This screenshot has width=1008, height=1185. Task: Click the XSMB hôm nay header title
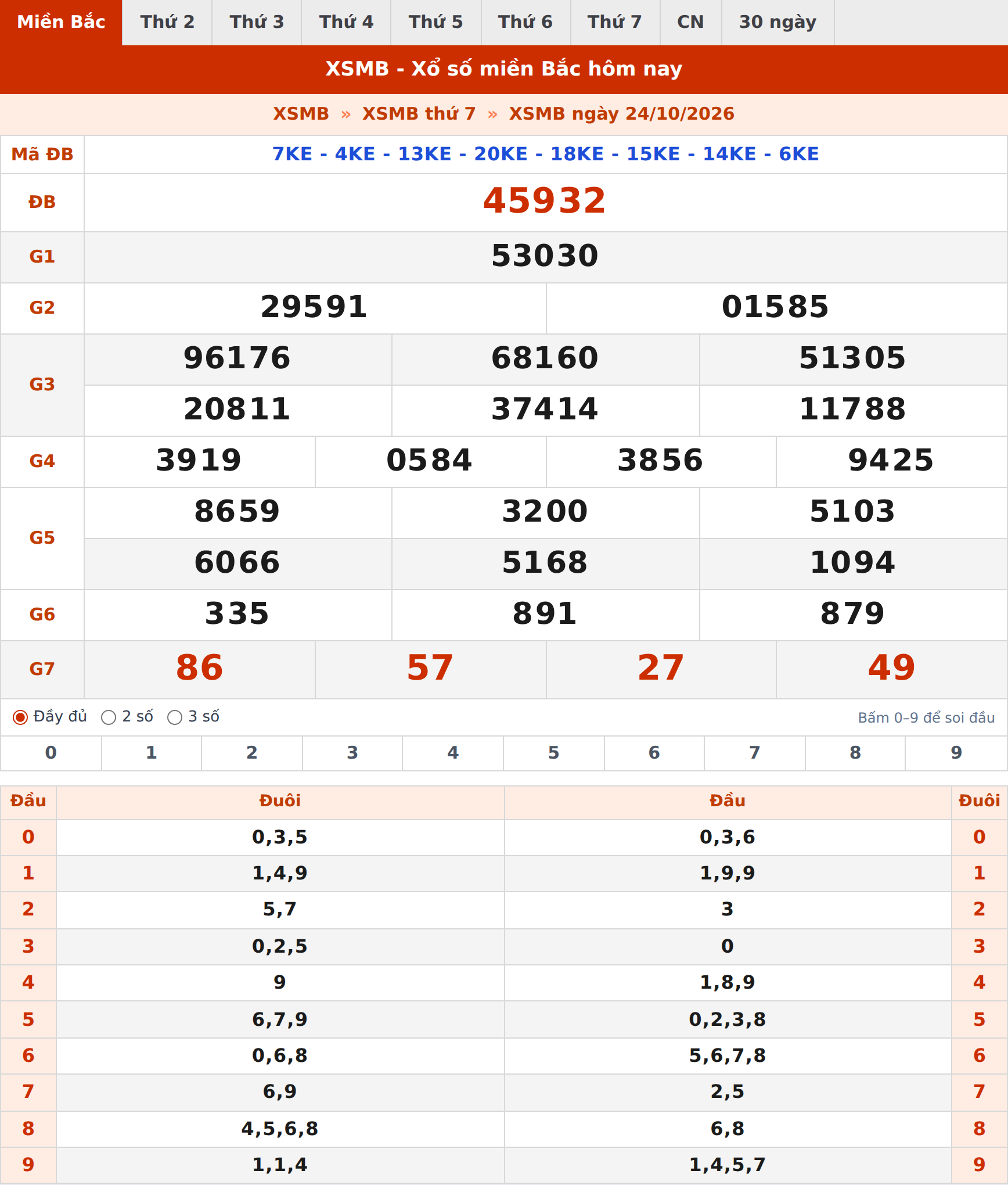(x=504, y=69)
